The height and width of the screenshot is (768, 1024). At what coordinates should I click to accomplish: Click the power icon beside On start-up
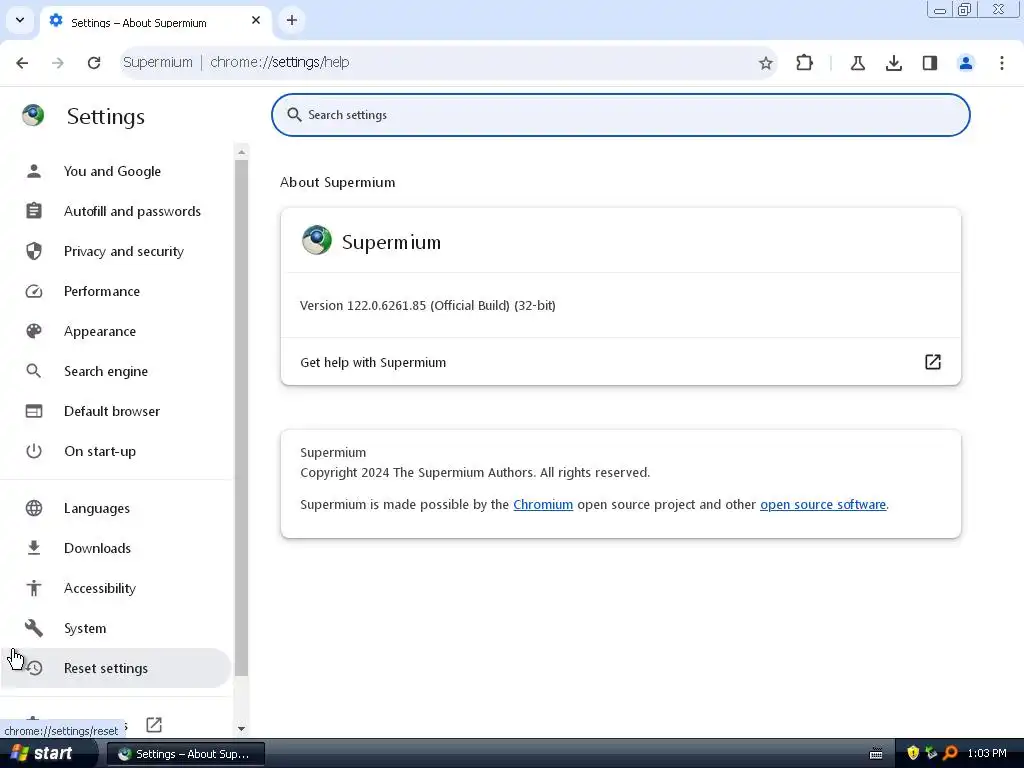coord(34,451)
